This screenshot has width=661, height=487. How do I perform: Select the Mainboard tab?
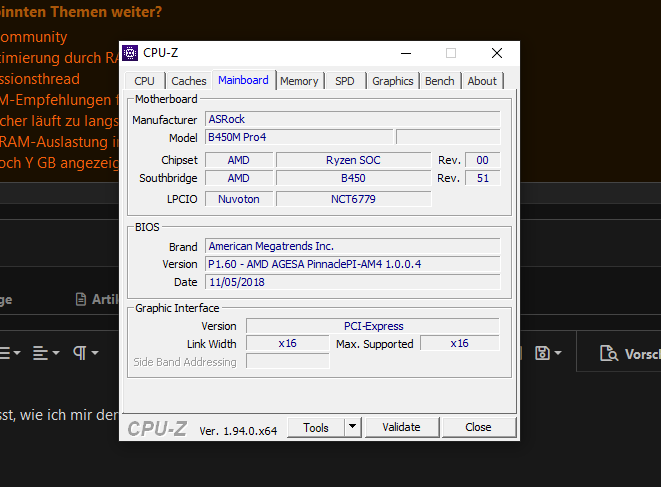(x=243, y=80)
